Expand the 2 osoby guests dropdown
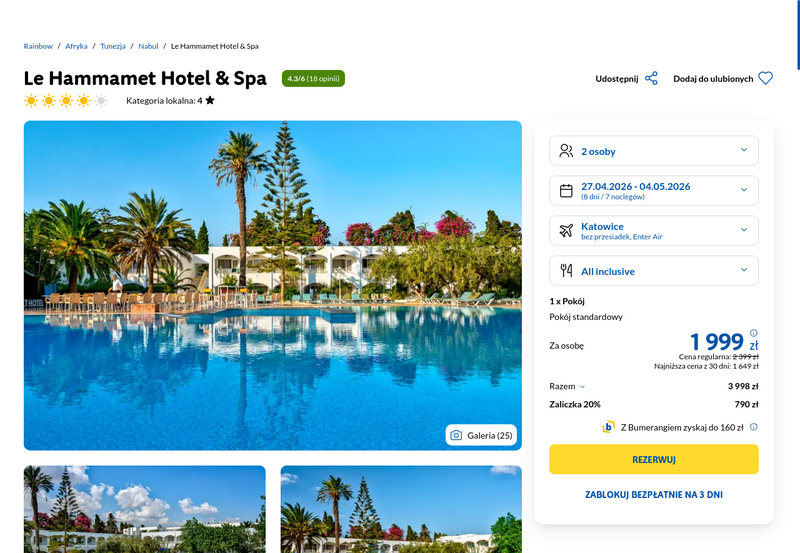Screen dimensions: 800x553 click(654, 151)
